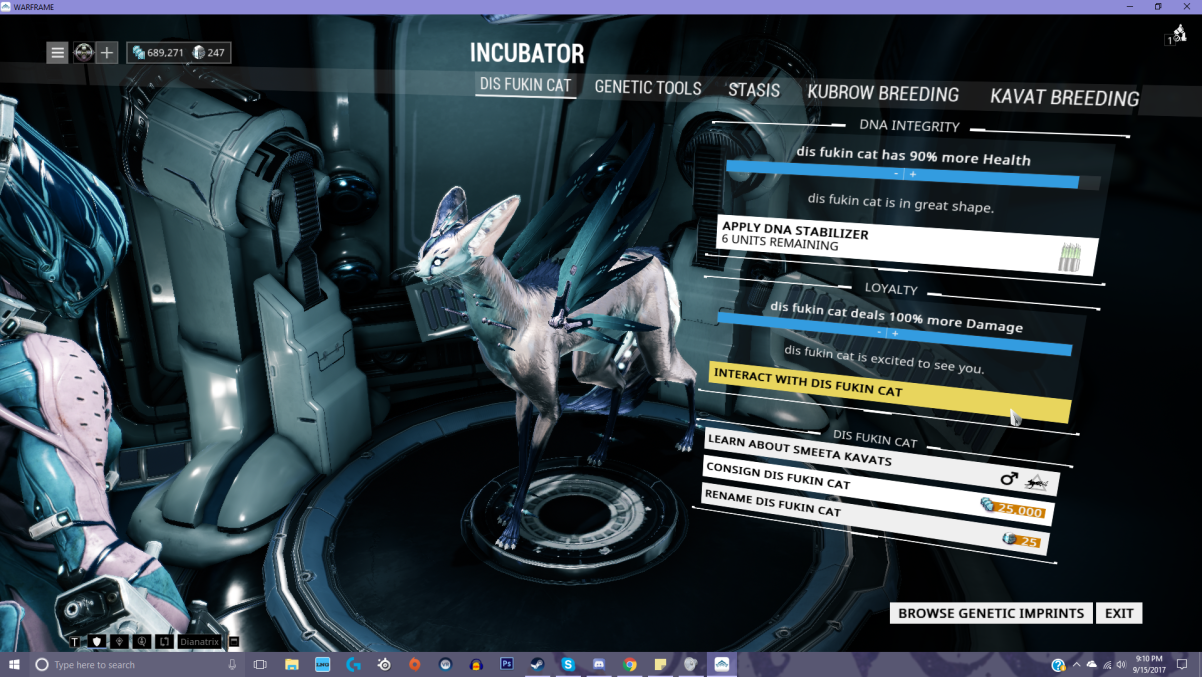
Task: Open the KAVAT BREEDING tab
Action: (x=1064, y=98)
